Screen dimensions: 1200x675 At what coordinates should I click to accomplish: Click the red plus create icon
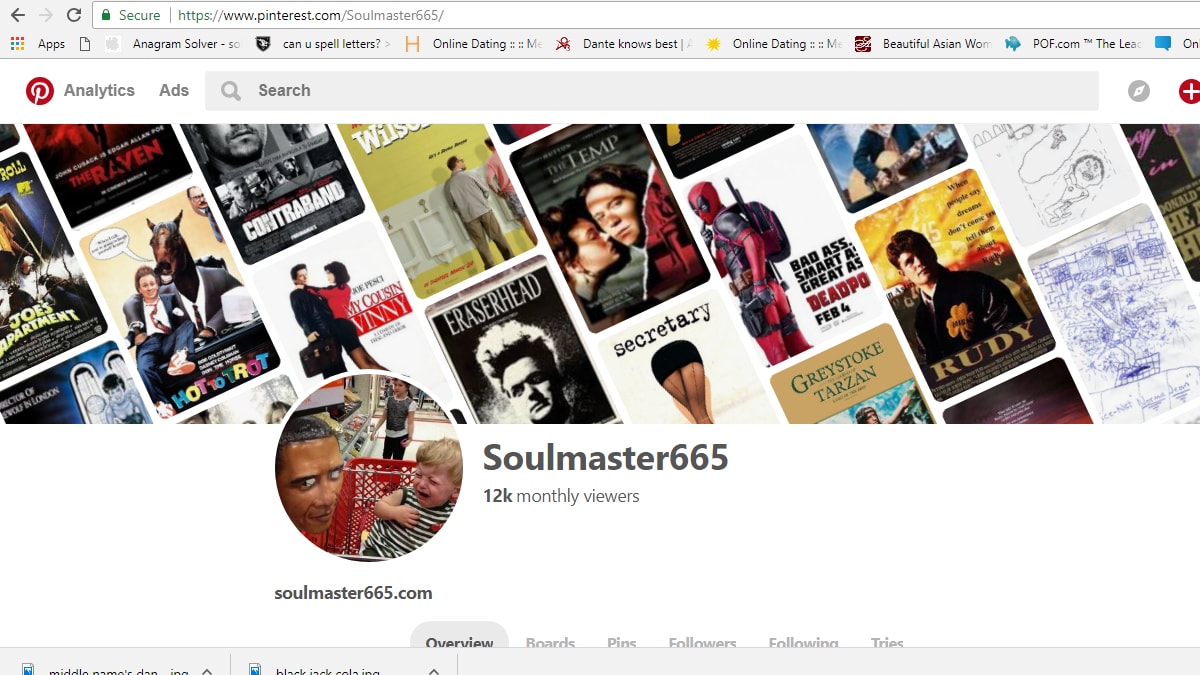click(1188, 91)
